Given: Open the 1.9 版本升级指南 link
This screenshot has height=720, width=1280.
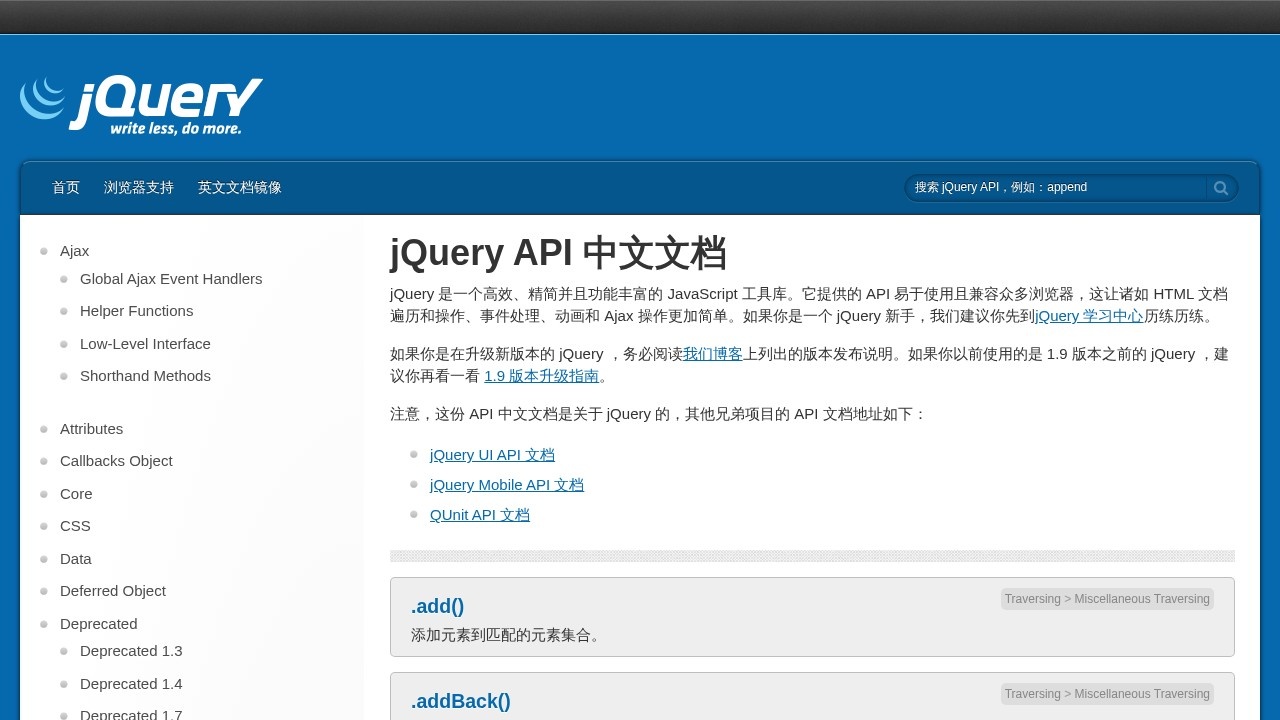Looking at the screenshot, I should [541, 376].
